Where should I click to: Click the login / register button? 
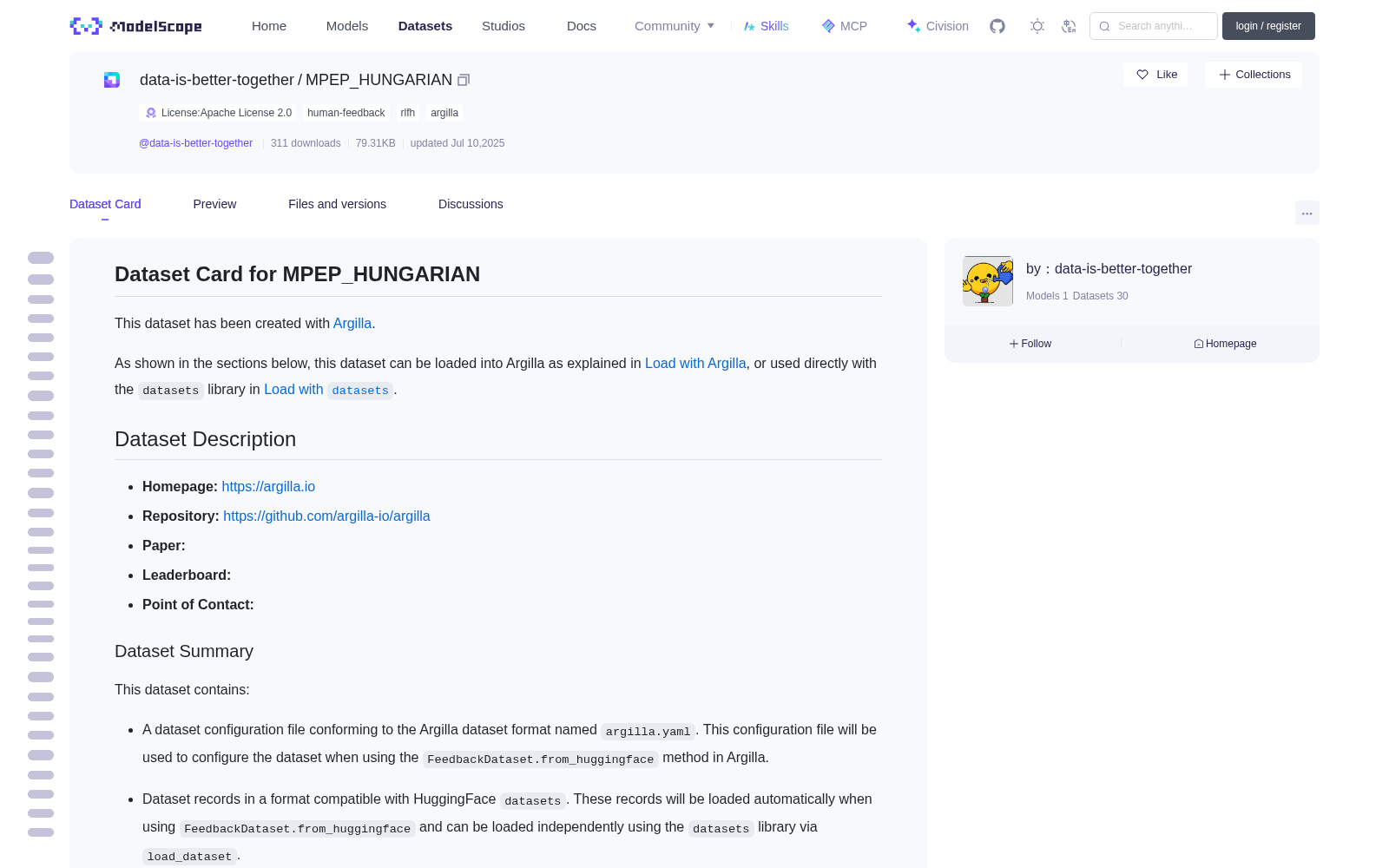coord(1268,26)
